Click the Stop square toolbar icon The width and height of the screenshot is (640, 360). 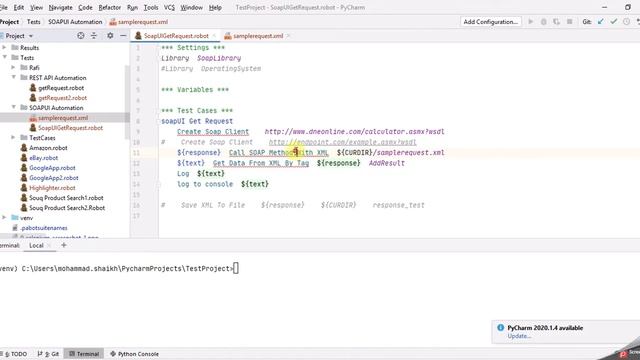tap(569, 22)
